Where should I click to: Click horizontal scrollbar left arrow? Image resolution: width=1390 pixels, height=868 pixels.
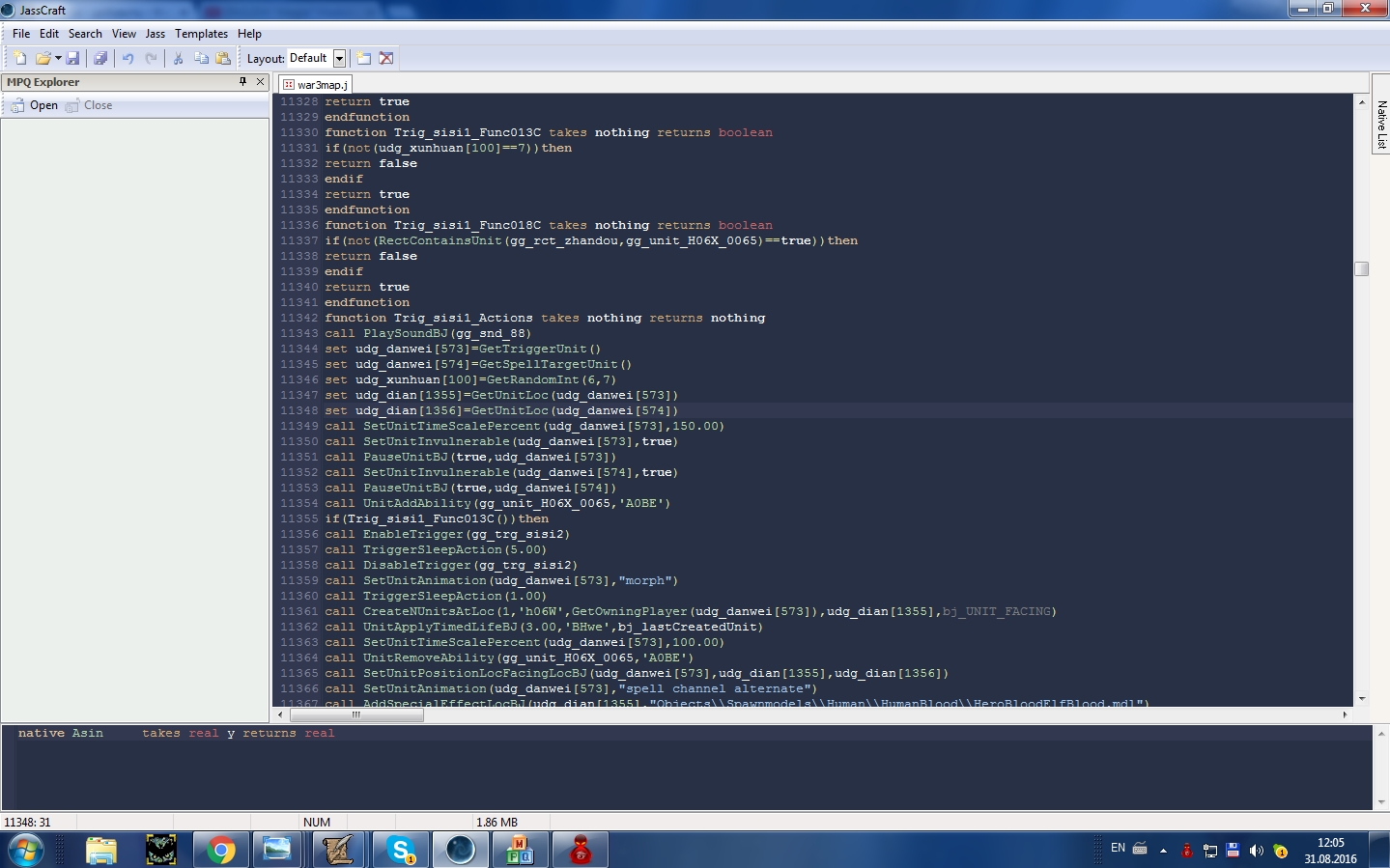280,714
